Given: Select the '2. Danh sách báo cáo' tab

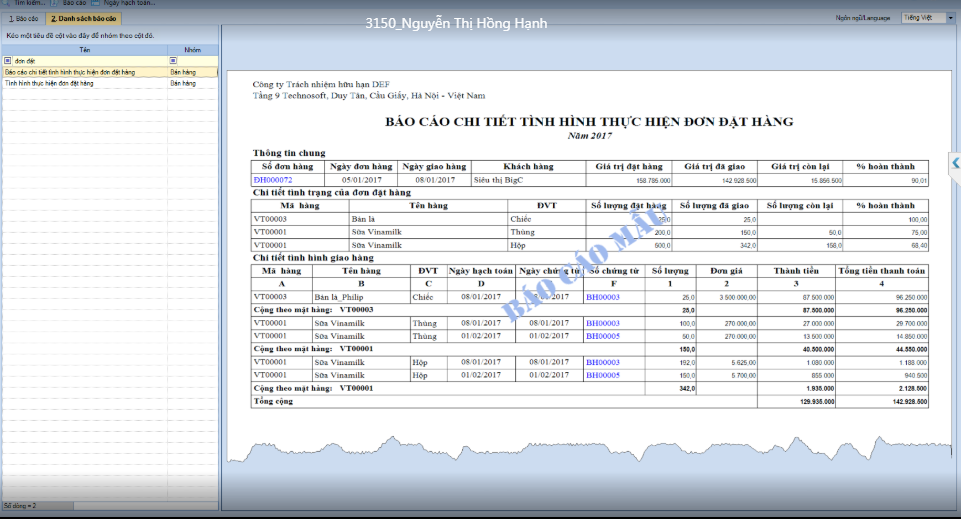Looking at the screenshot, I should pos(83,19).
